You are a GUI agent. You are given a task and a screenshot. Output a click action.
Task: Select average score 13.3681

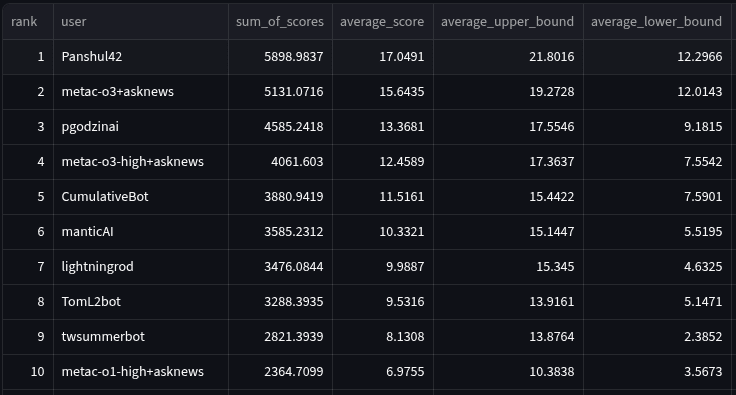coord(383,127)
